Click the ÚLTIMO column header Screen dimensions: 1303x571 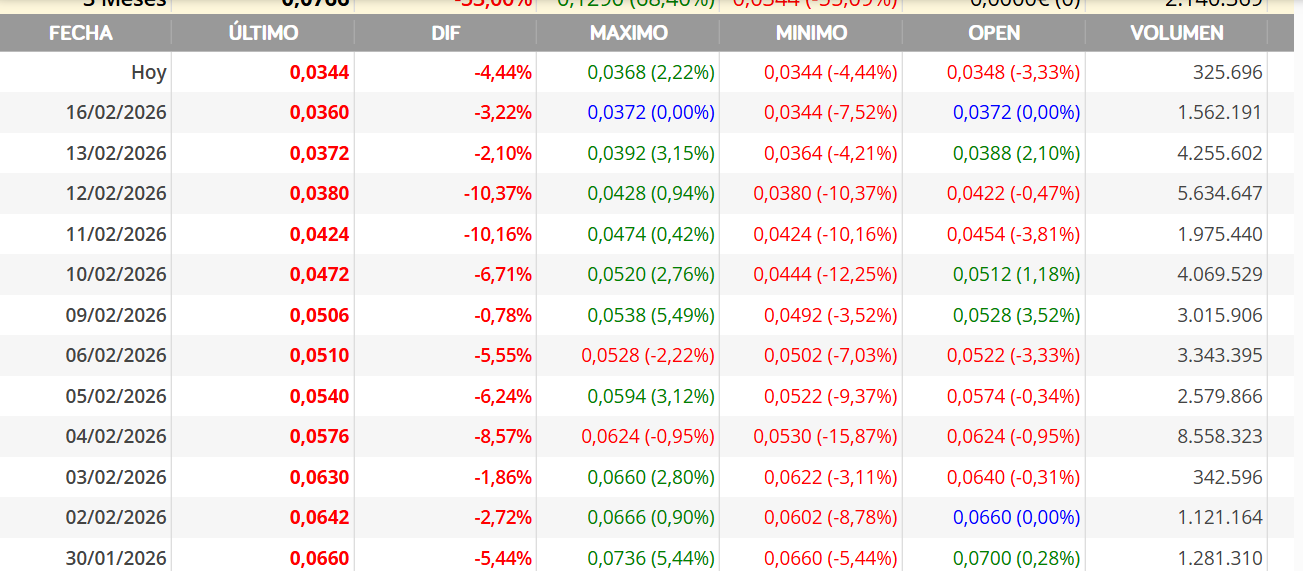point(263,33)
